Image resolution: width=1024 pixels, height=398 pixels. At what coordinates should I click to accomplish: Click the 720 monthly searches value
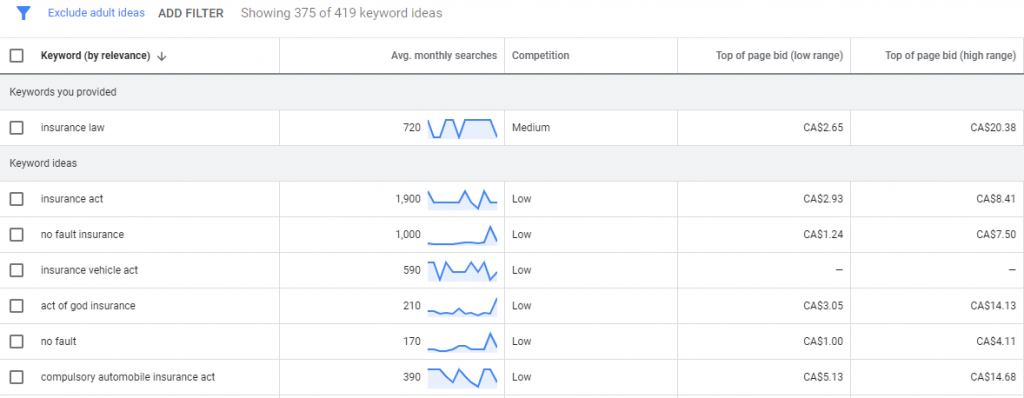(x=412, y=128)
